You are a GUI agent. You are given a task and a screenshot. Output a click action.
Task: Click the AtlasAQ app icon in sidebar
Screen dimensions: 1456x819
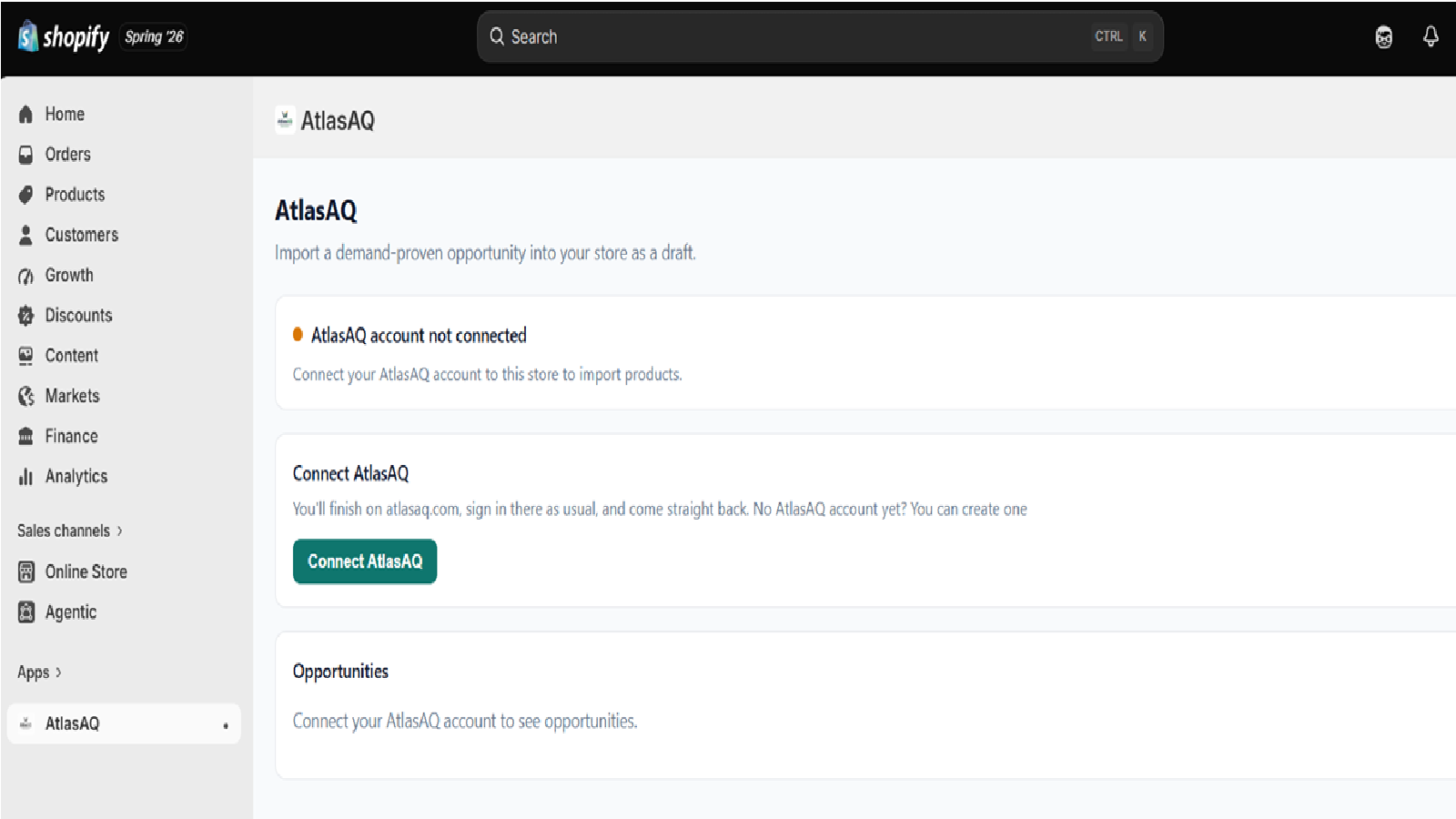tap(25, 723)
